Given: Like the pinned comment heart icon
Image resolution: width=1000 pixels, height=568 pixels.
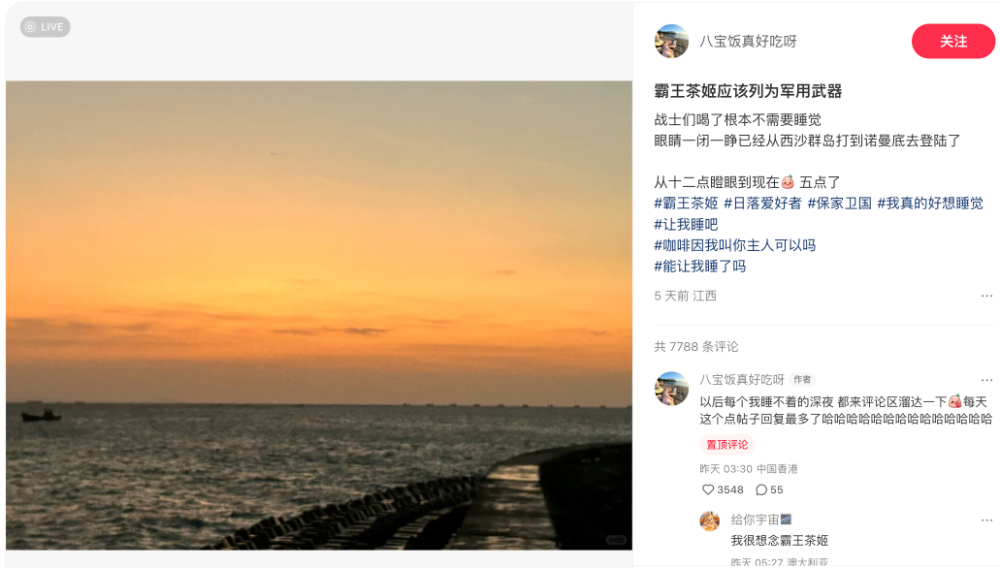Looking at the screenshot, I should [x=708, y=490].
